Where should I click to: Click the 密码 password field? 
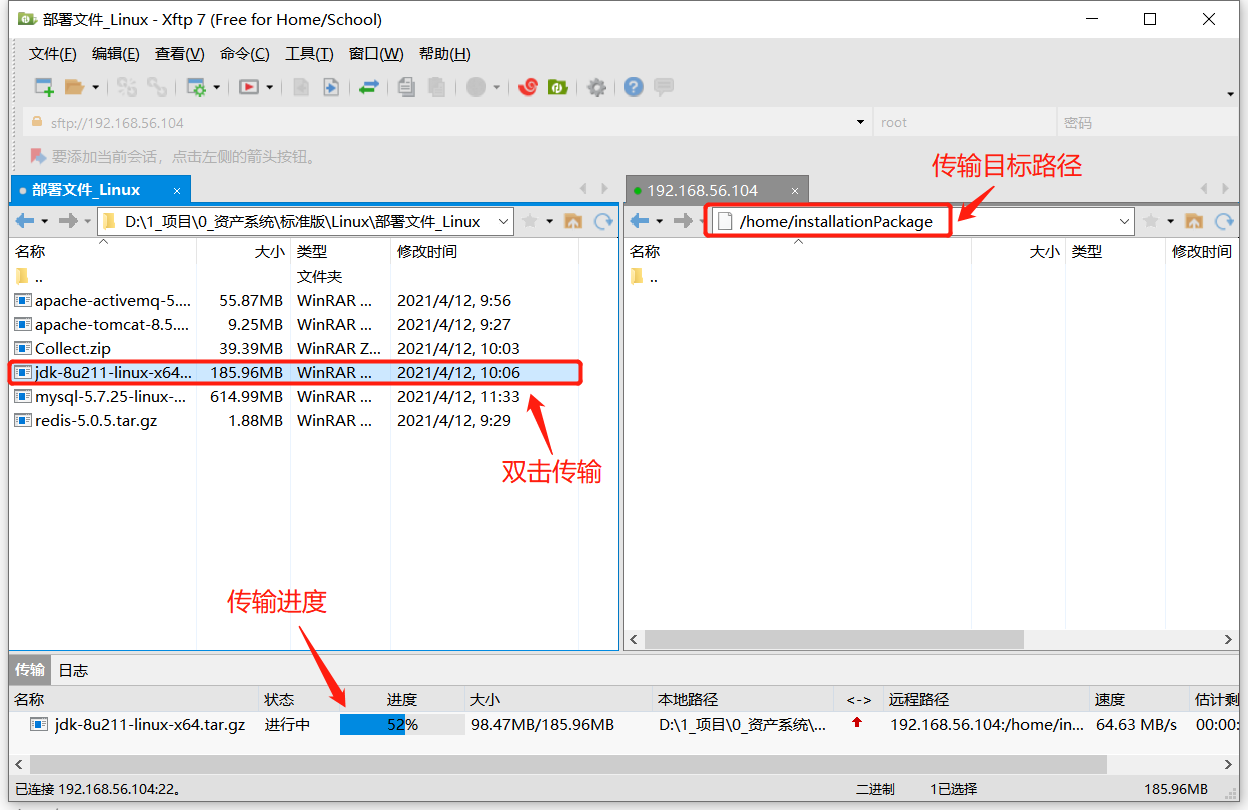coord(1147,122)
